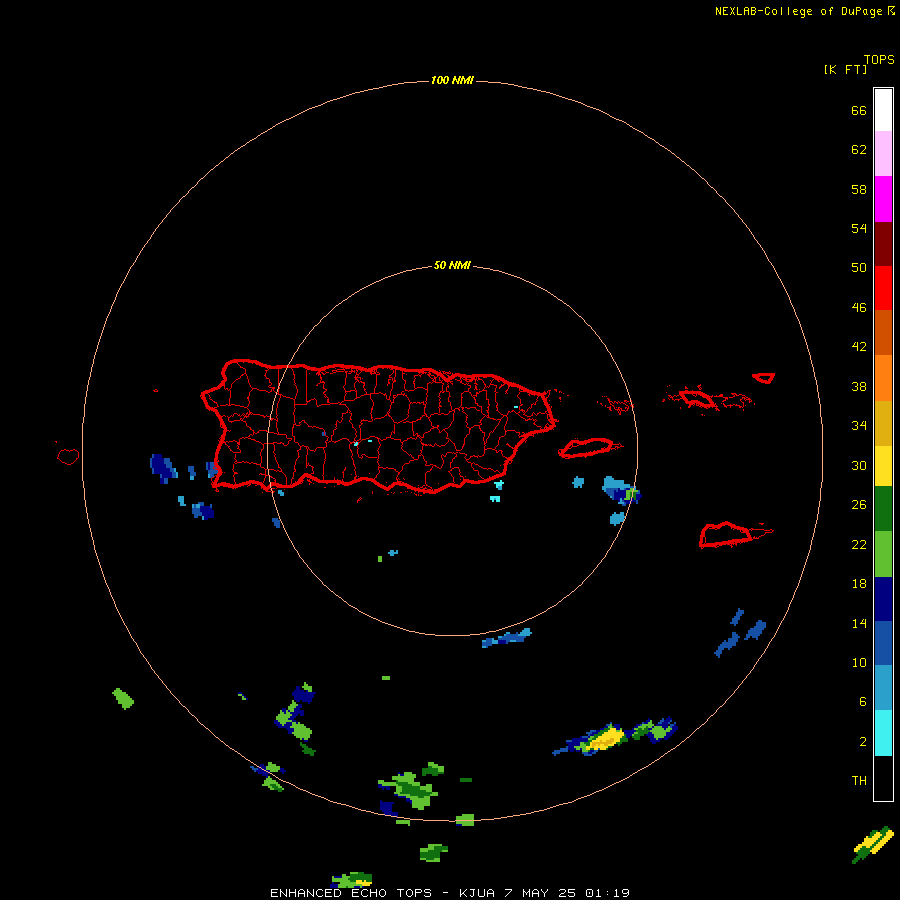This screenshot has height=900, width=900.
Task: Click the blue echo streak on 50 NMI ring
Action: click(x=506, y=638)
